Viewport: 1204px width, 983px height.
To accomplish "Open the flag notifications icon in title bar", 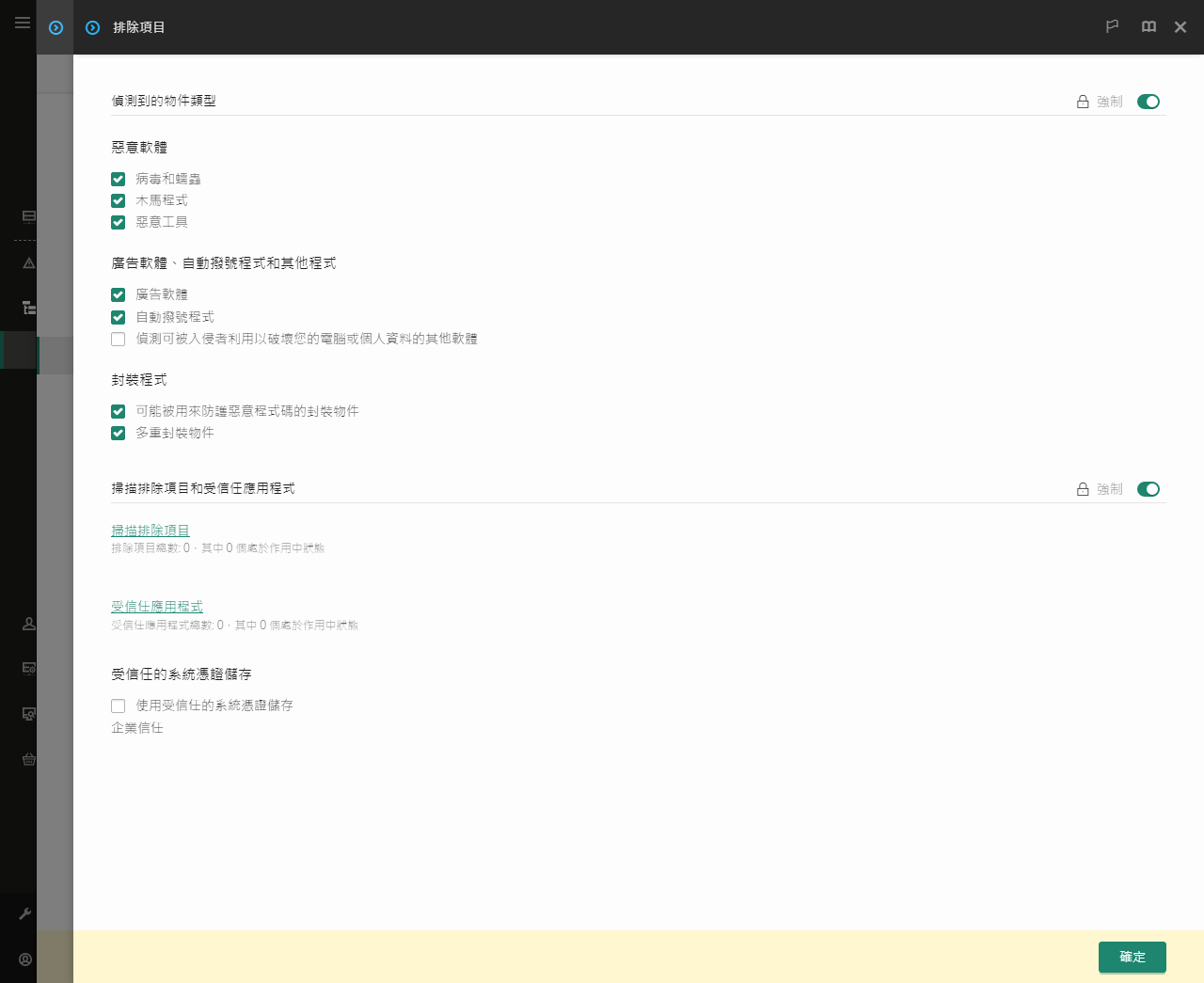I will 1112,26.
